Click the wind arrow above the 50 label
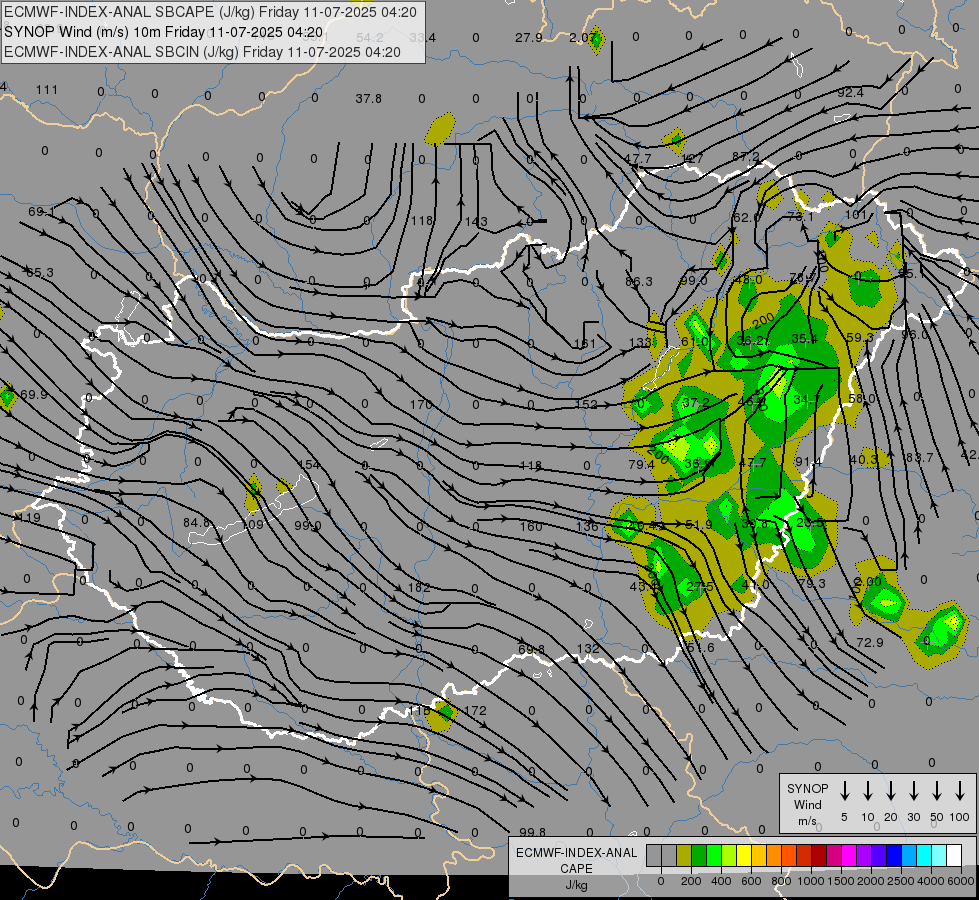The height and width of the screenshot is (900, 979). [937, 791]
